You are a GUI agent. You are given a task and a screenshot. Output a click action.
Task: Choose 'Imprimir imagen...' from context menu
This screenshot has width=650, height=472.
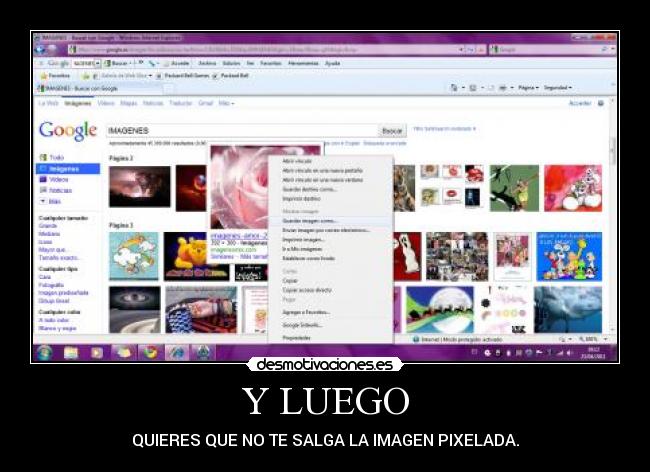coord(330,240)
